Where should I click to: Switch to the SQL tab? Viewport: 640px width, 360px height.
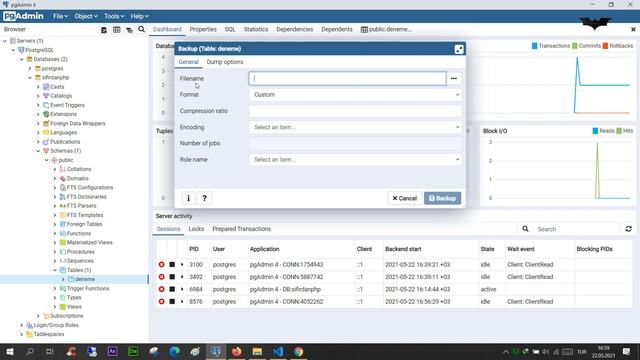(230, 29)
